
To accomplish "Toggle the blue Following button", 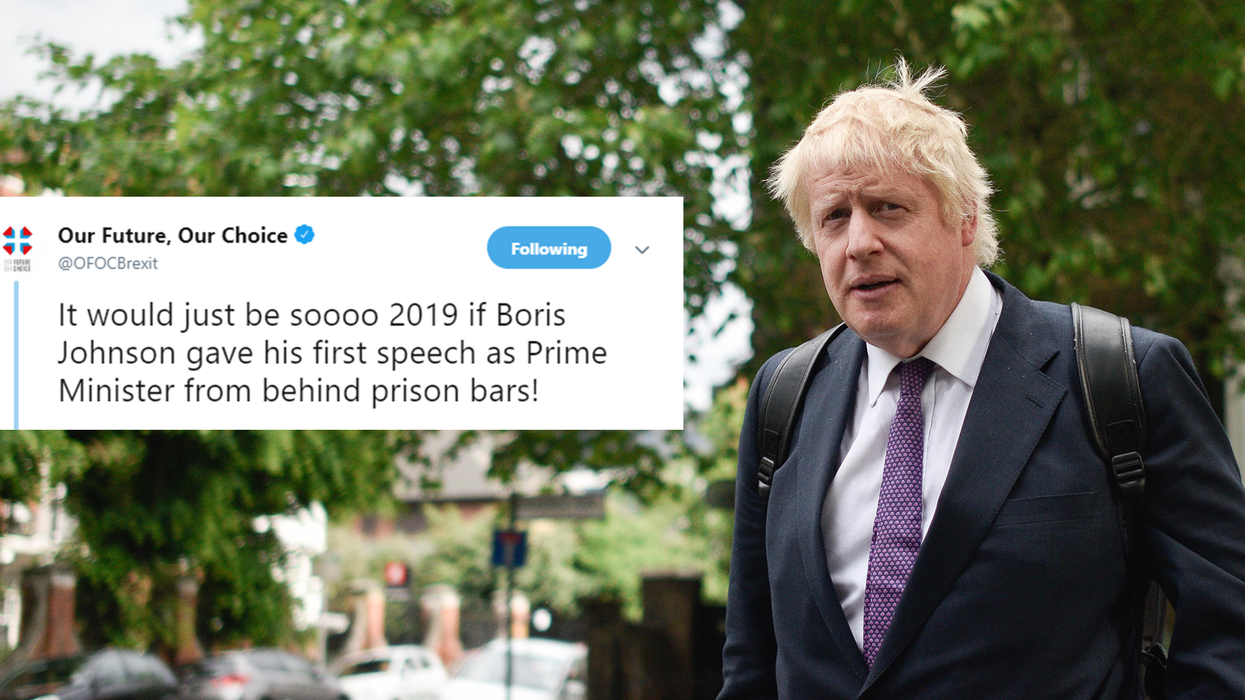I will (x=549, y=248).
